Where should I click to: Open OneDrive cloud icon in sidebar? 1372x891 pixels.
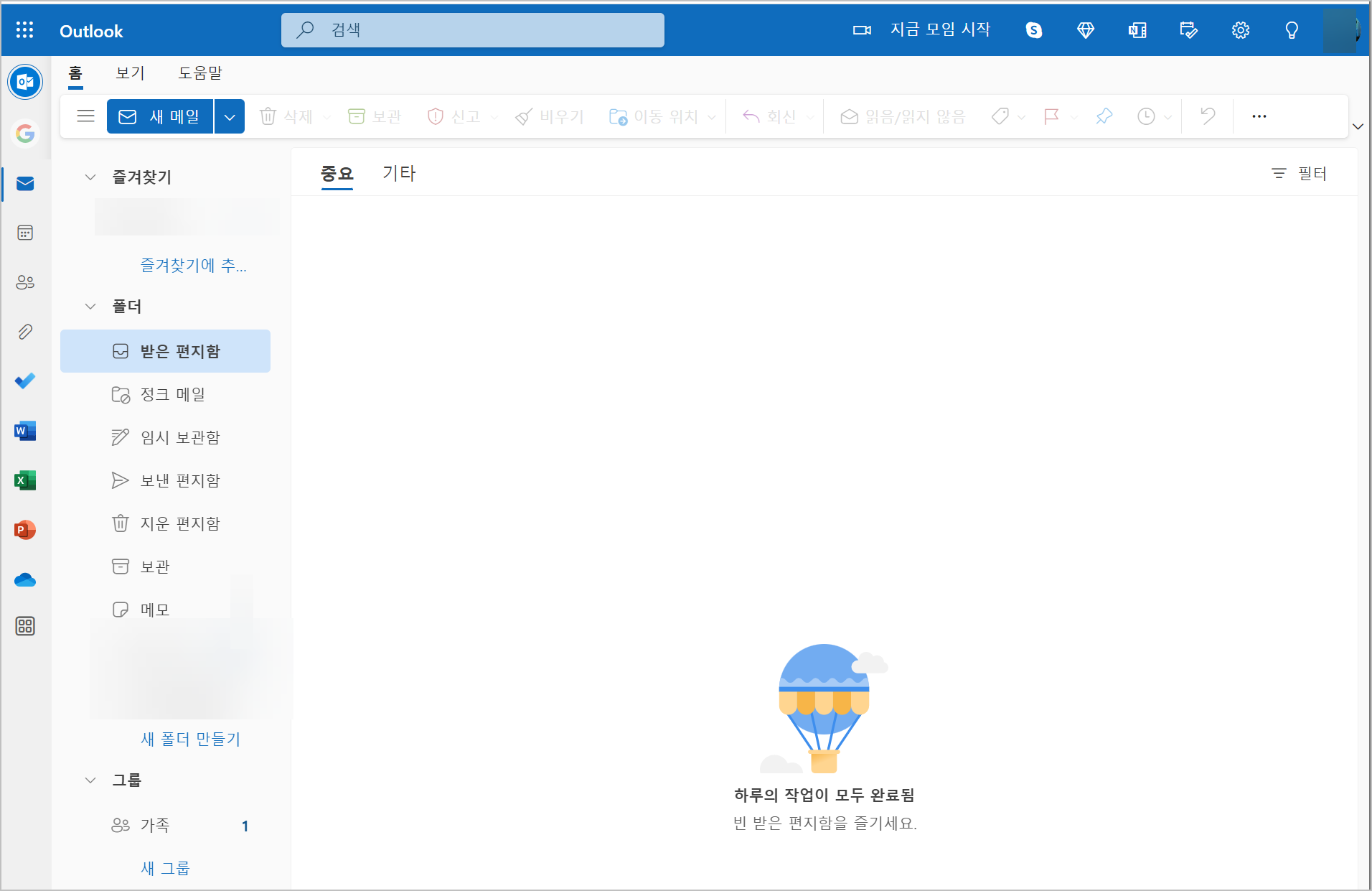25,579
